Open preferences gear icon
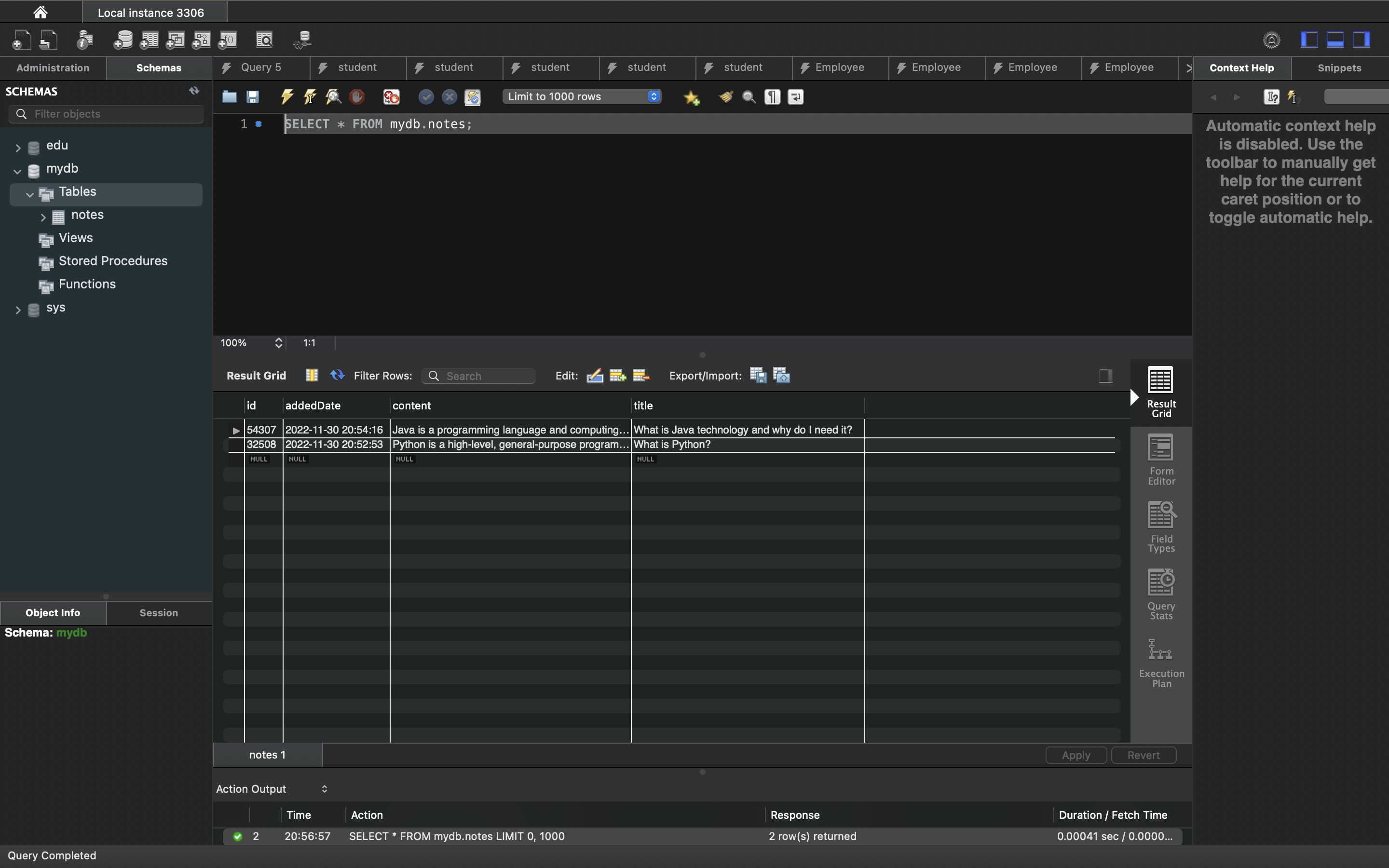Viewport: 1389px width, 868px height. tap(1272, 40)
